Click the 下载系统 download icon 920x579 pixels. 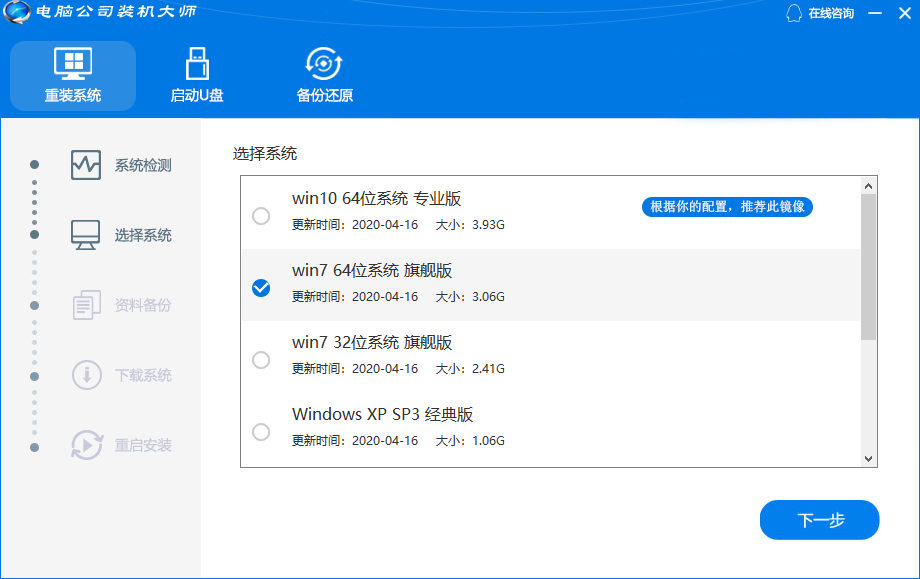(87, 375)
